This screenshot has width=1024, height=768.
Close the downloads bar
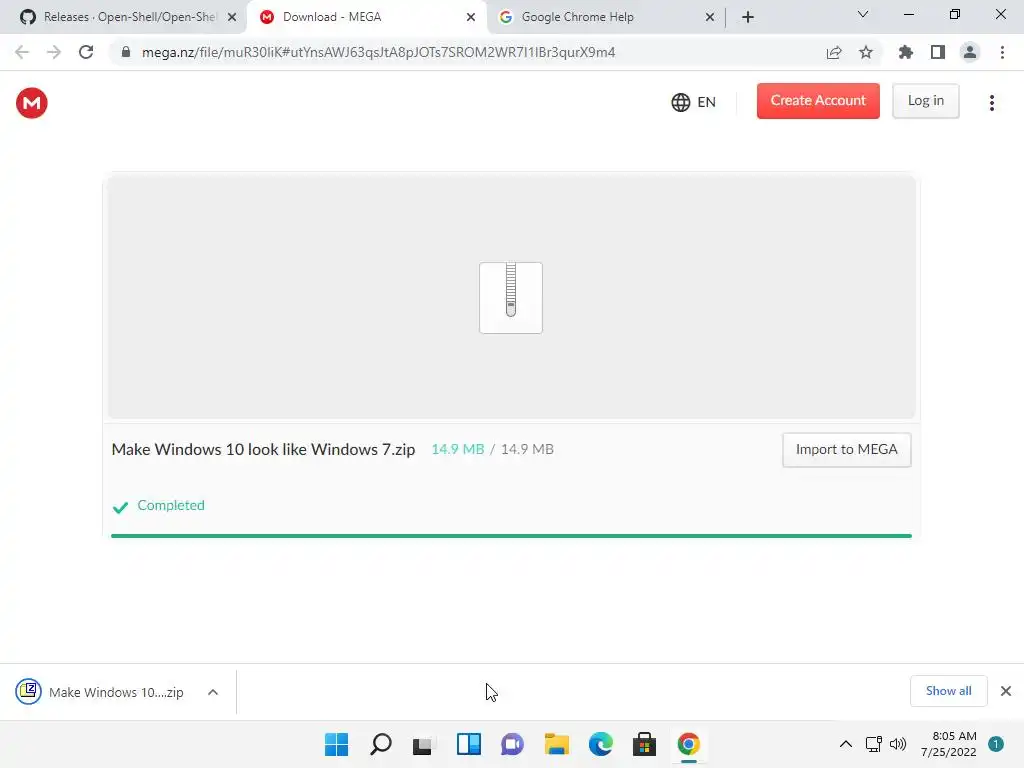[x=1006, y=691]
